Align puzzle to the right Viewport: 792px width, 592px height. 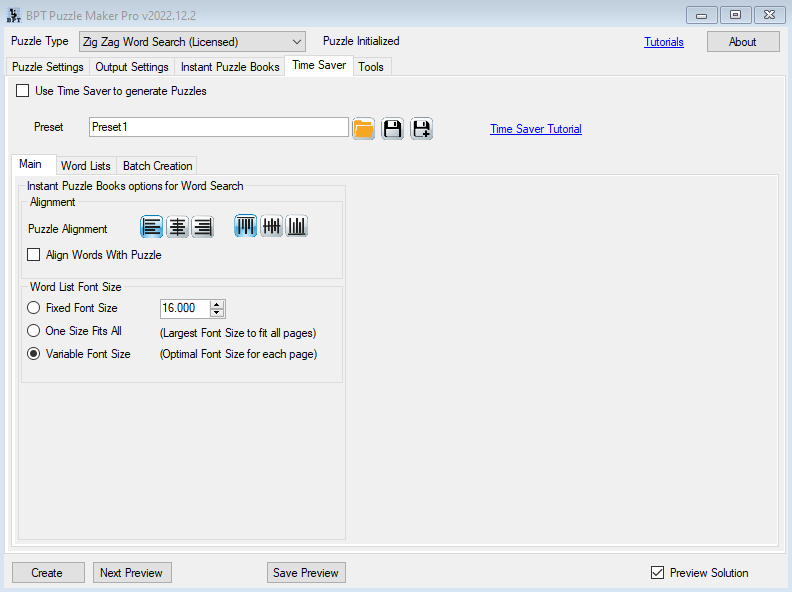coord(203,227)
